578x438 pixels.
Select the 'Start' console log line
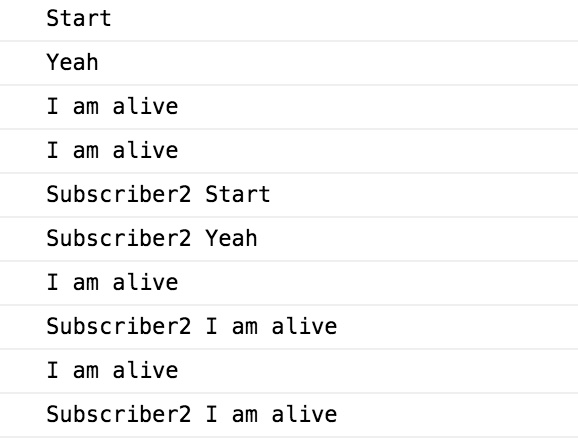(289, 19)
